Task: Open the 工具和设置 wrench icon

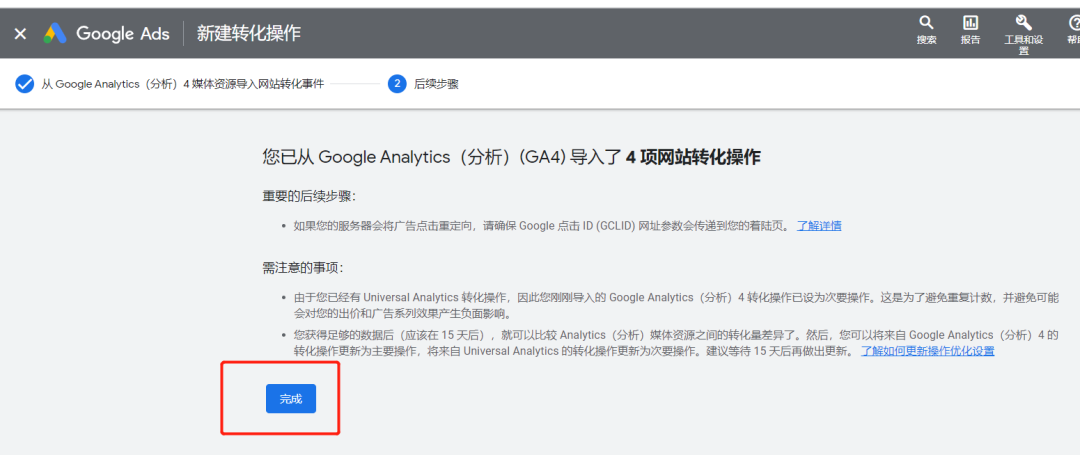Action: pos(1023,23)
